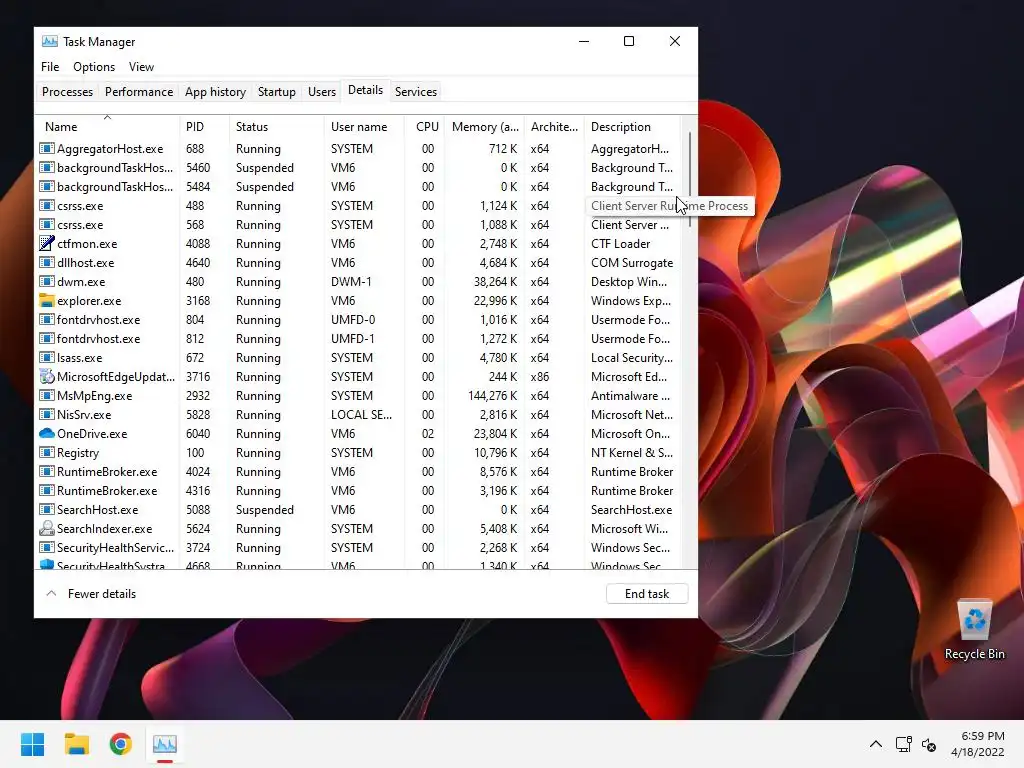This screenshot has width=1024, height=768.
Task: Select backgroundTaskHost row with PID 5460
Action: tap(359, 168)
